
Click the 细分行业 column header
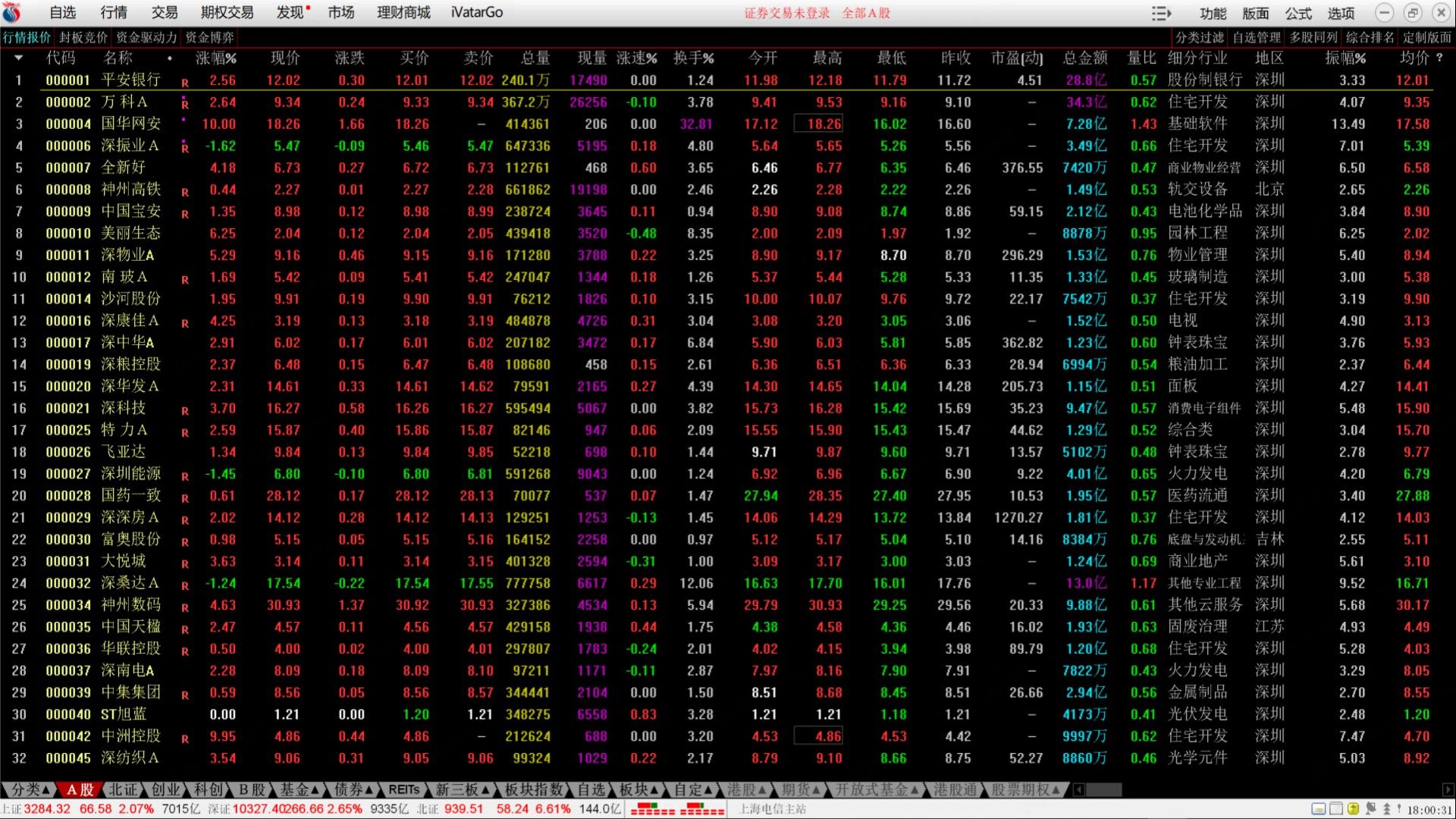(1197, 58)
